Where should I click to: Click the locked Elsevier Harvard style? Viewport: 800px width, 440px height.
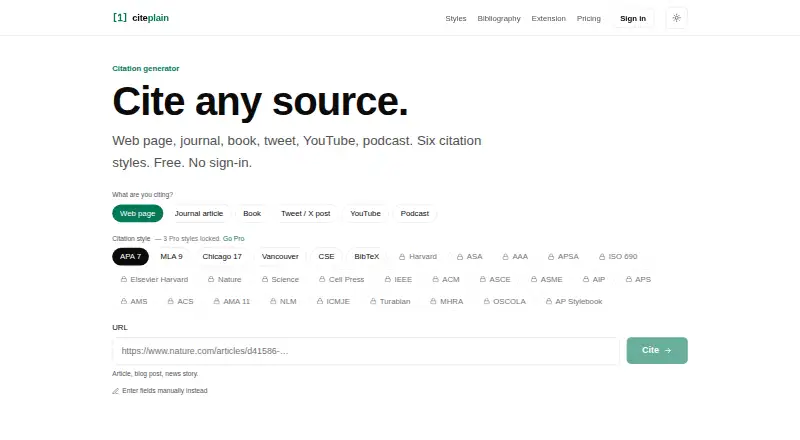[x=154, y=280]
